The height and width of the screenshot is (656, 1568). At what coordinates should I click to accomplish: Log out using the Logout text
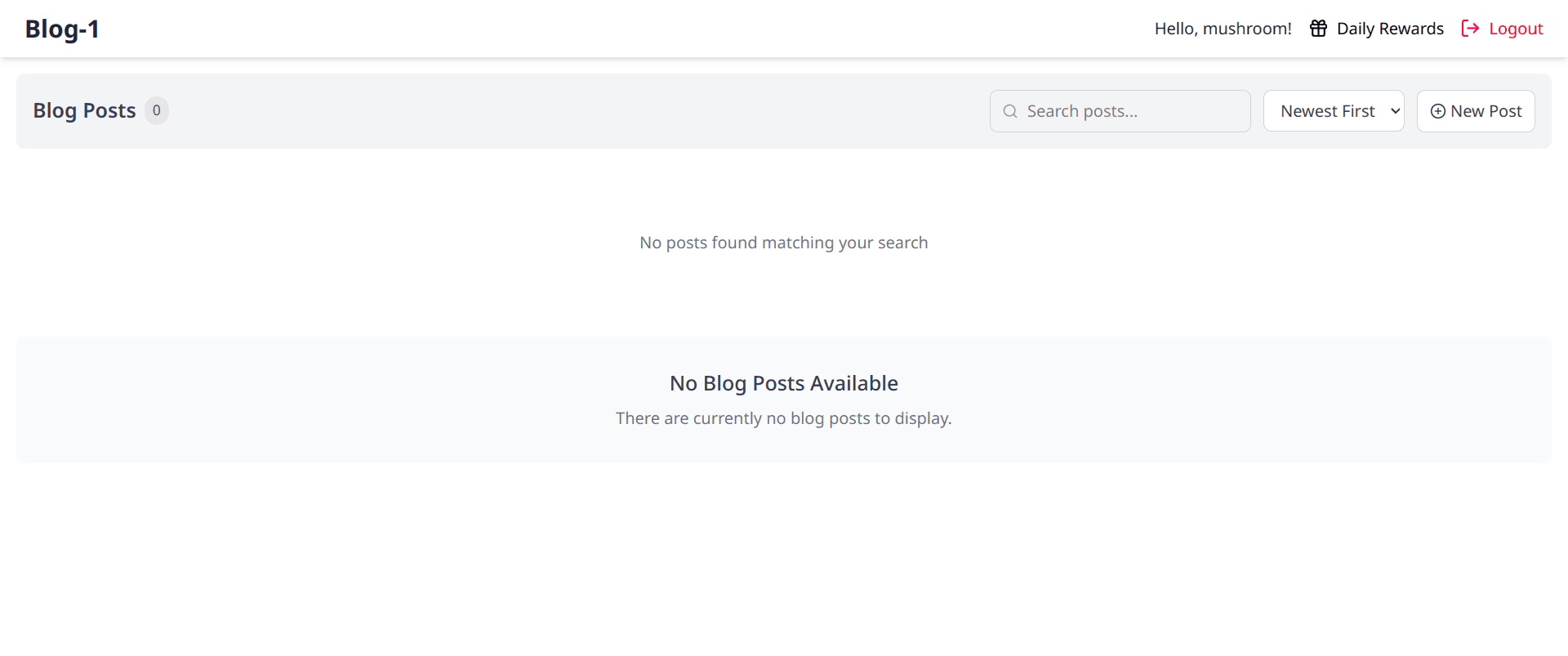pyautogui.click(x=1515, y=29)
